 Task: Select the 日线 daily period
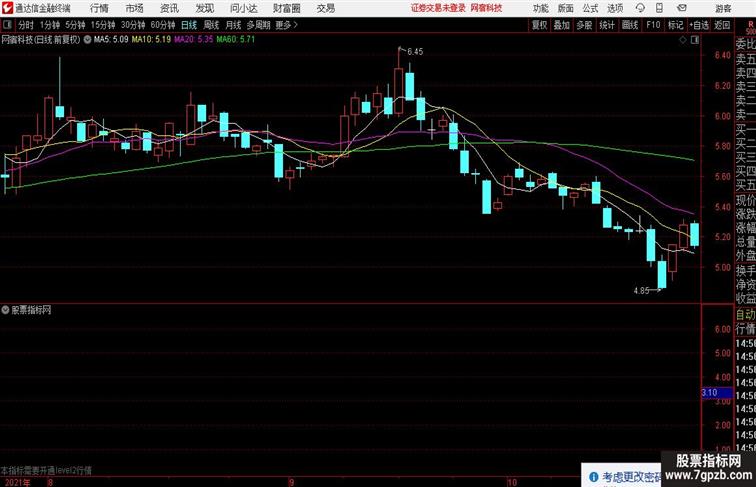coord(189,25)
